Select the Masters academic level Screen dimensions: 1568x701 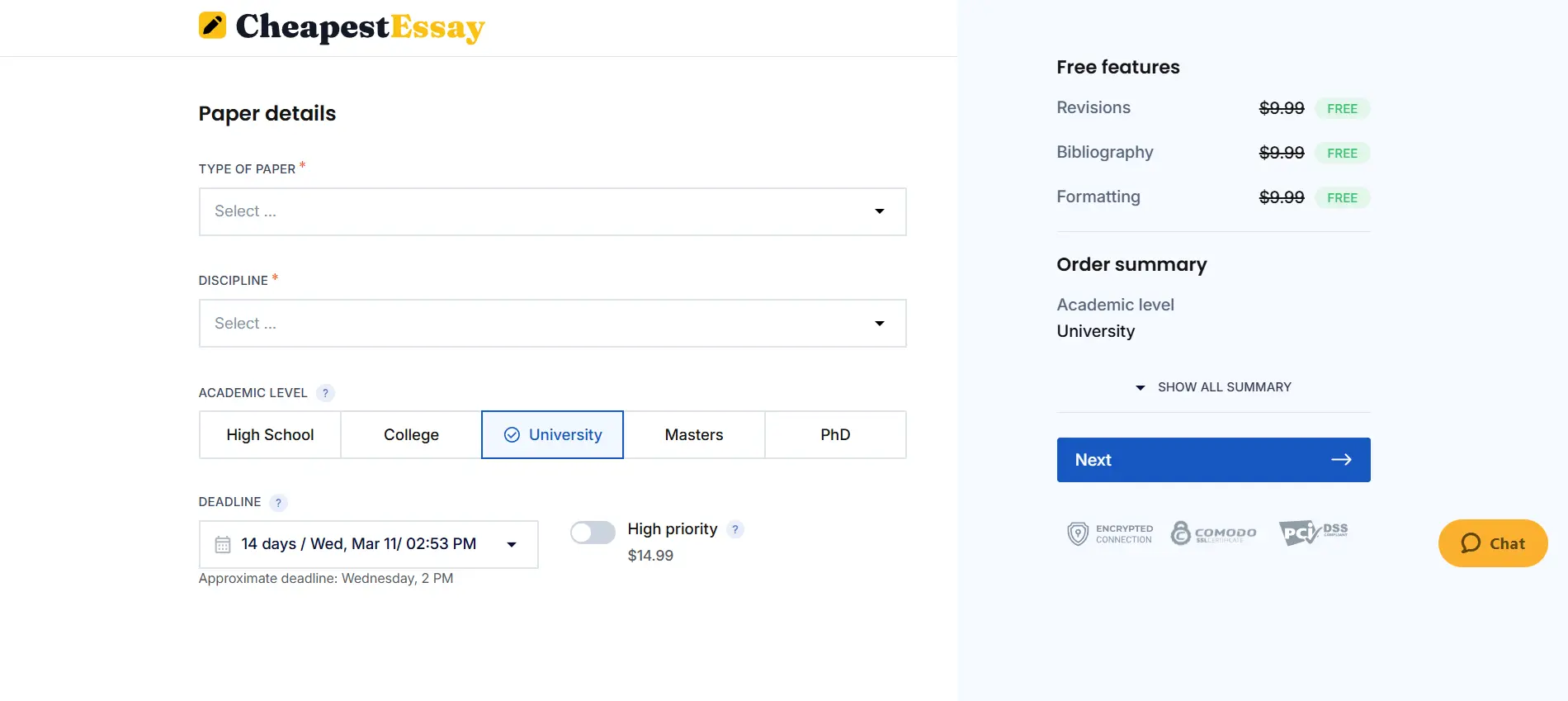(694, 434)
